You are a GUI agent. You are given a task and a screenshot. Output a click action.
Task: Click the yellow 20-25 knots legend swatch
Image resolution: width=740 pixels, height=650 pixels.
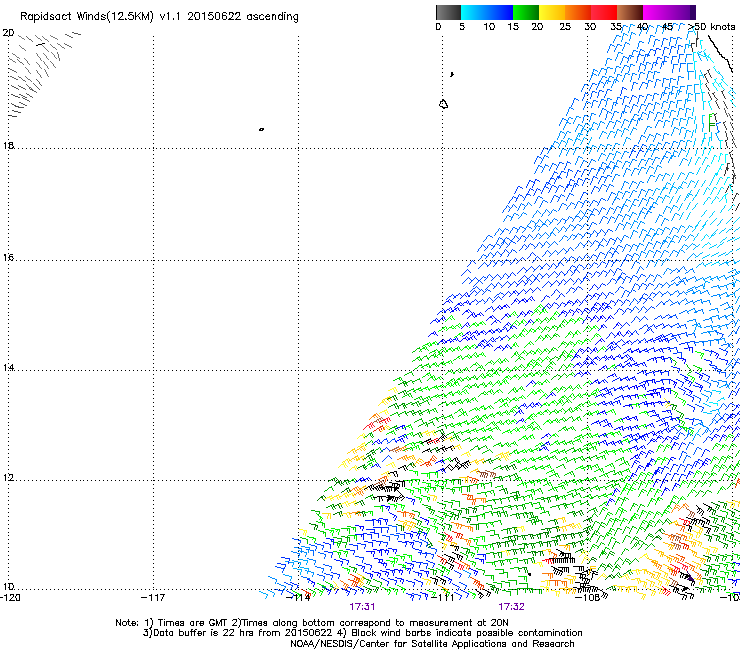[551, 12]
